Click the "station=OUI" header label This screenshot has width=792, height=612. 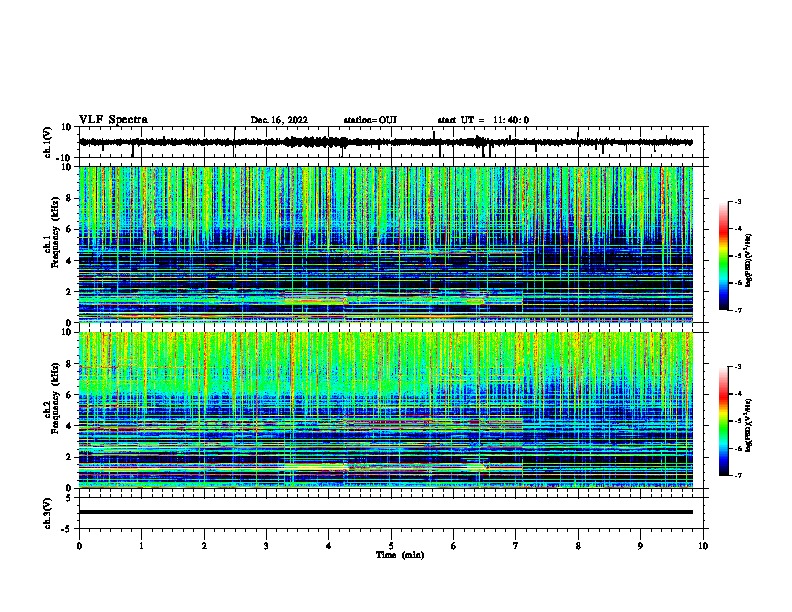tap(370, 120)
